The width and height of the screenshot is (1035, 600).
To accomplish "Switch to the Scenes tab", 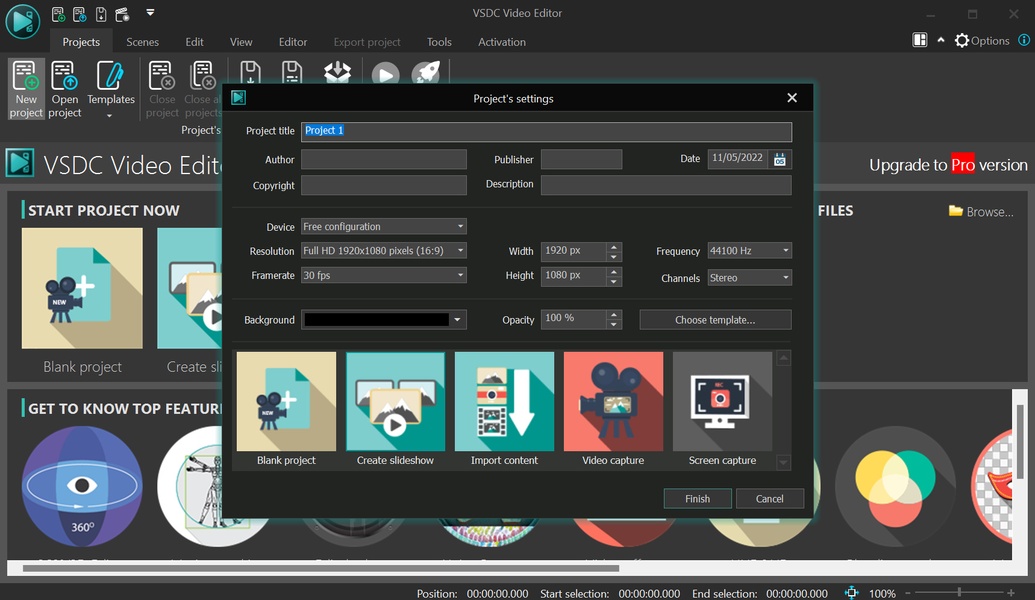I will point(143,42).
